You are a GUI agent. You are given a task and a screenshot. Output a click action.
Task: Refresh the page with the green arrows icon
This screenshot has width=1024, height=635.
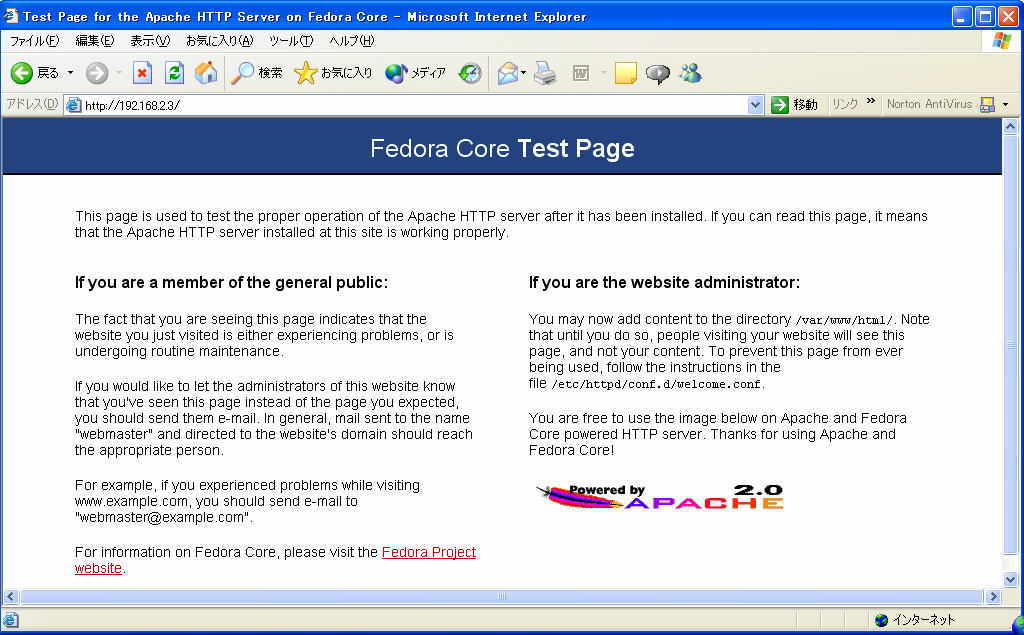point(174,73)
